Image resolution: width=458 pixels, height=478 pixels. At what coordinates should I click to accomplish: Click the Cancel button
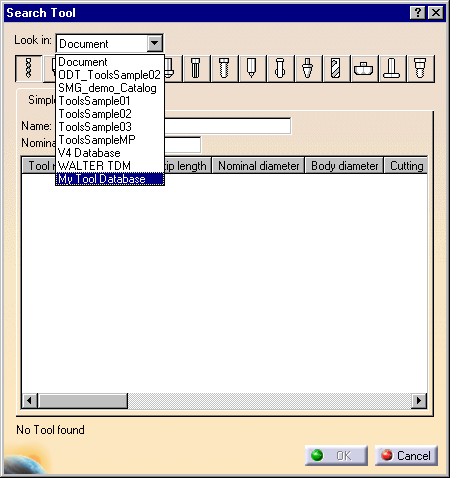pos(406,455)
